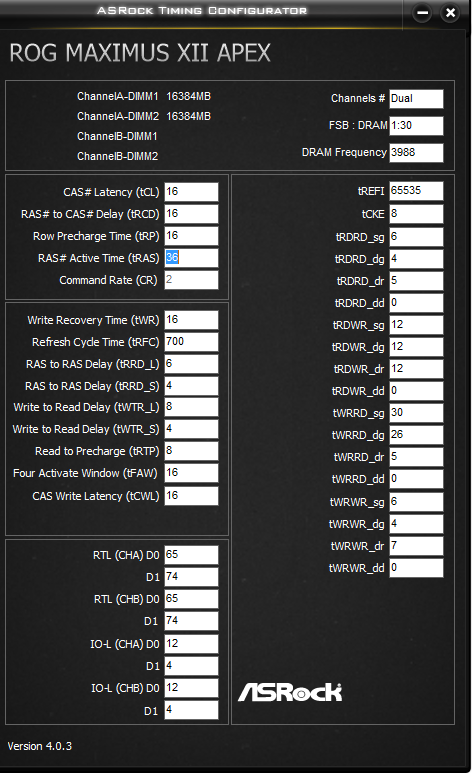Edit the Write Recovery Time (tWR) field

click(x=191, y=320)
